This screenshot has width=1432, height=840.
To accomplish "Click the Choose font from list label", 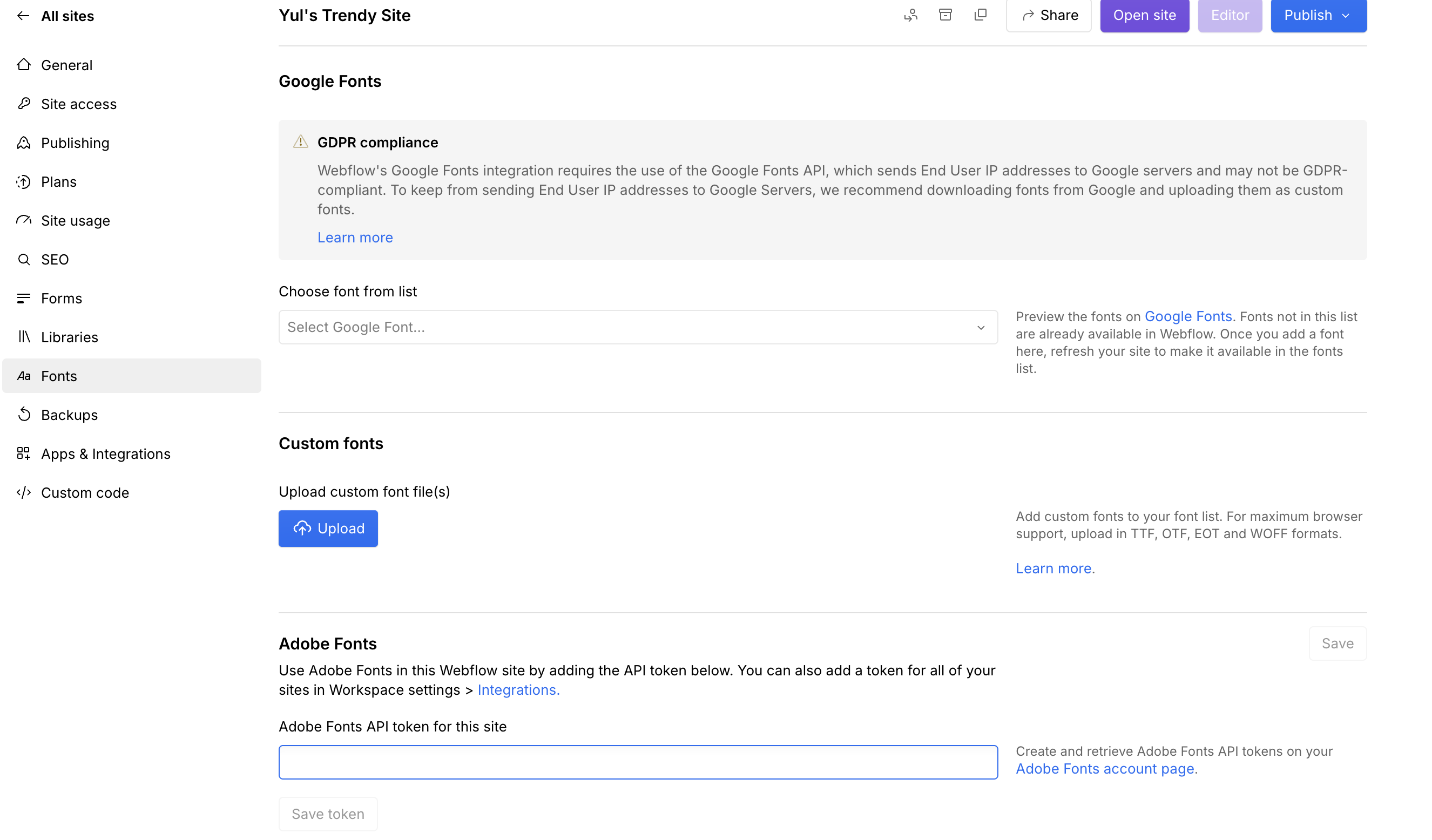I will pos(348,292).
